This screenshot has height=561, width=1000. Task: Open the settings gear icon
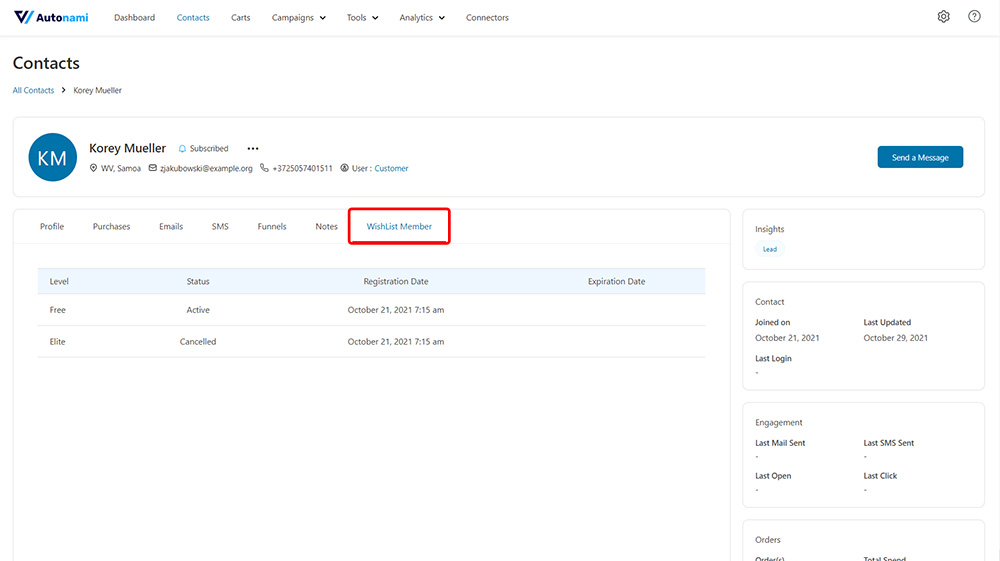(943, 17)
